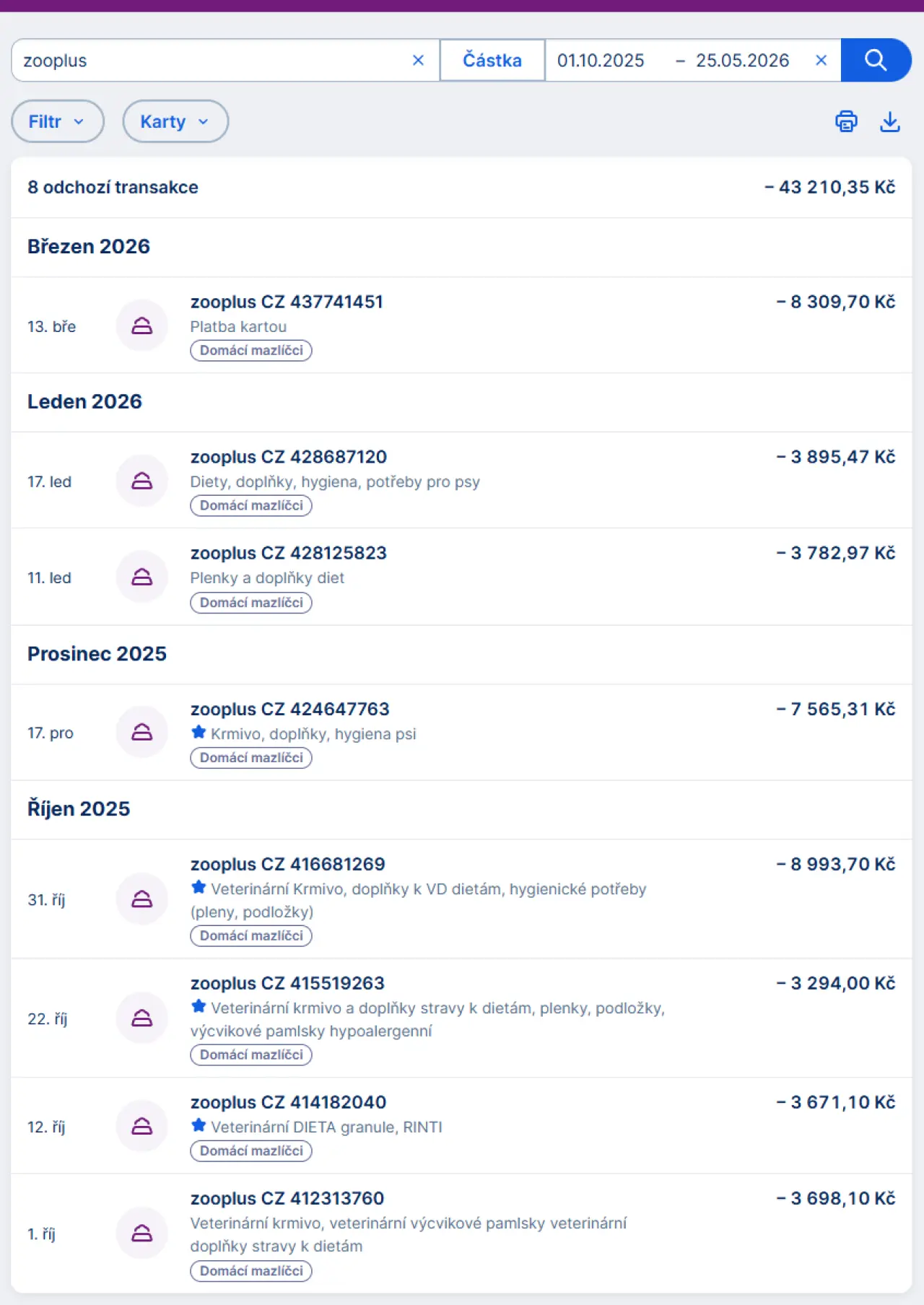Viewport: 924px width, 1305px height.
Task: Click category icon of 17. led transaction
Action: coord(142,481)
